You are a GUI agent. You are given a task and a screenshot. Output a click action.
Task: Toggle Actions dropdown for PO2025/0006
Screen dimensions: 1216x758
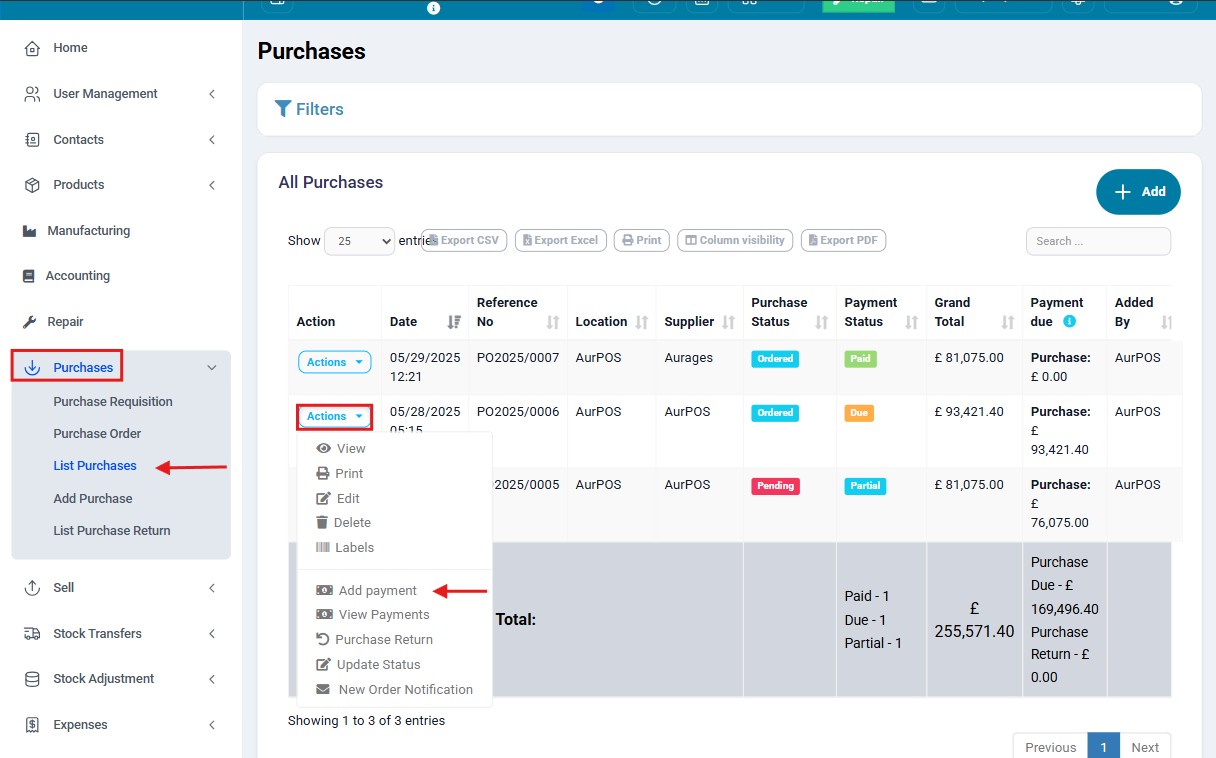(334, 416)
